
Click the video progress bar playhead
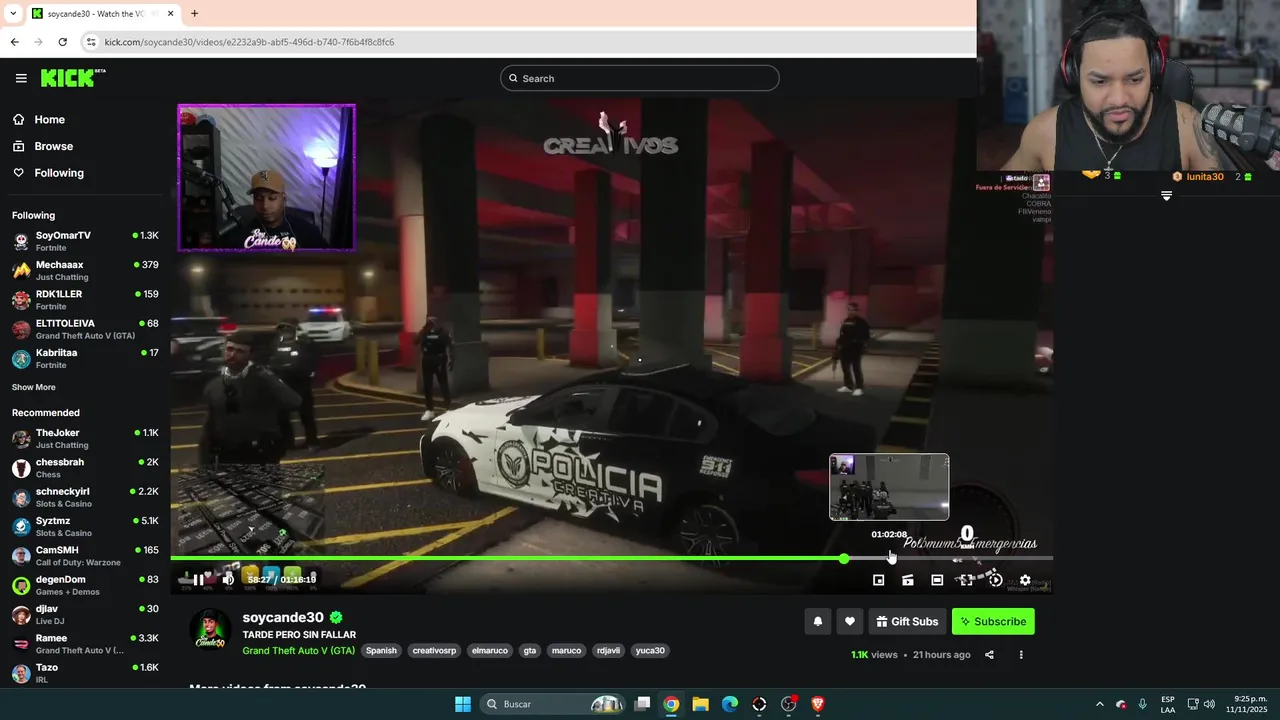845,558
